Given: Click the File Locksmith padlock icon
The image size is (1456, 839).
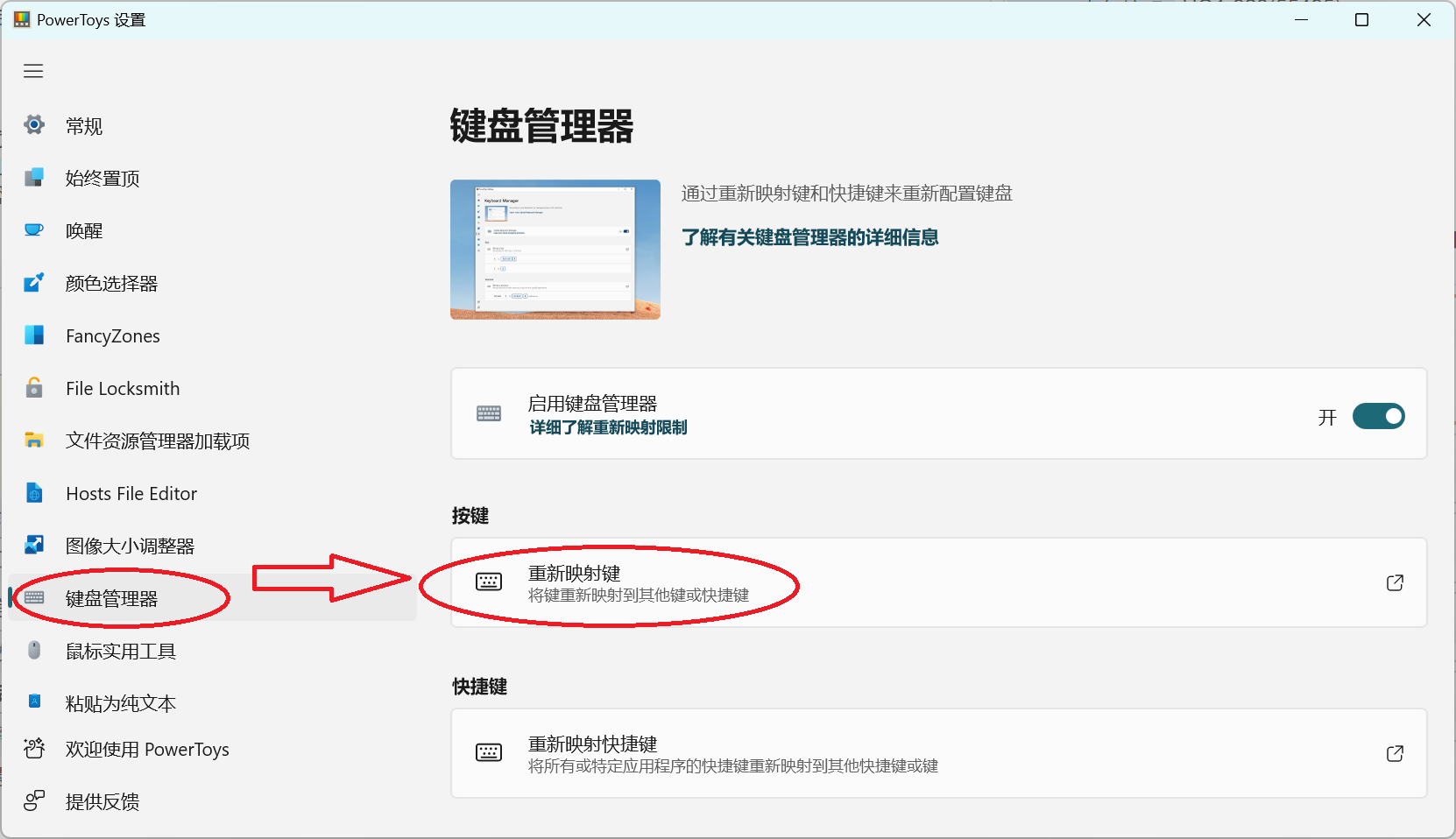Looking at the screenshot, I should click(x=34, y=388).
